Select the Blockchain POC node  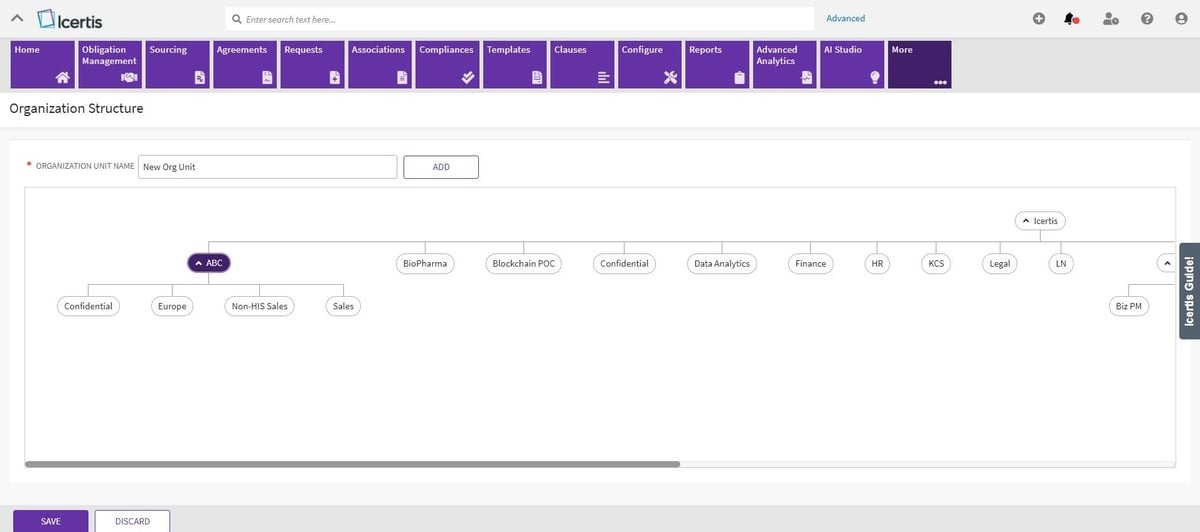click(524, 263)
